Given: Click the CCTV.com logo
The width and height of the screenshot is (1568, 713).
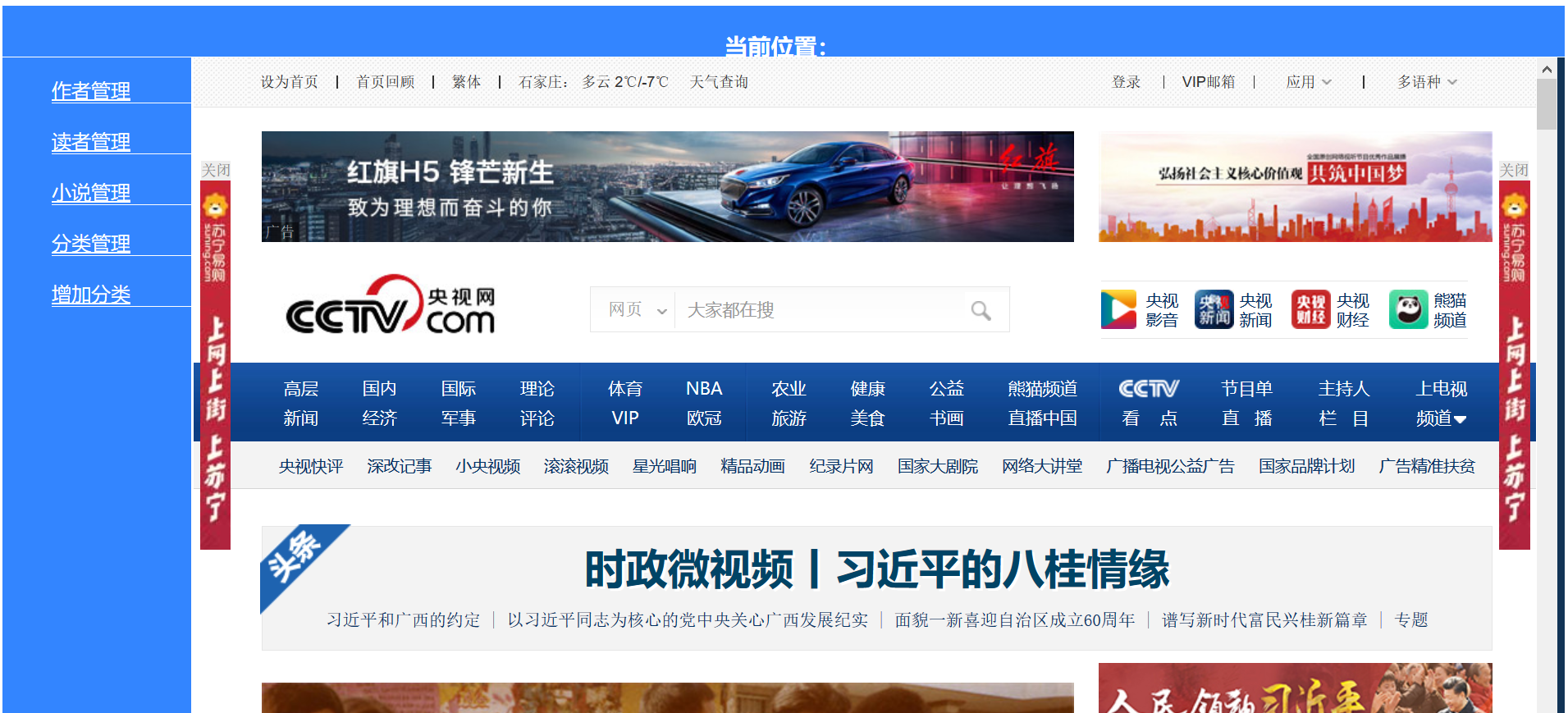Looking at the screenshot, I should (x=391, y=305).
